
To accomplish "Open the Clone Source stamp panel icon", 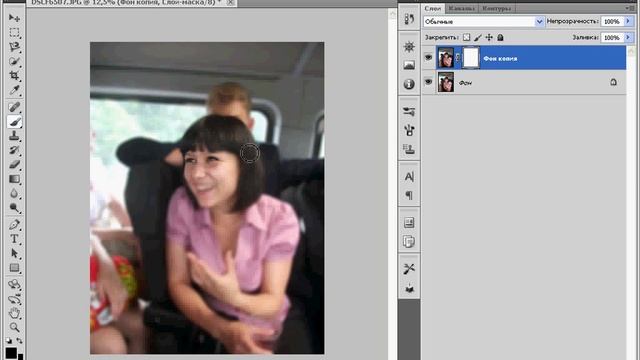I will (409, 149).
